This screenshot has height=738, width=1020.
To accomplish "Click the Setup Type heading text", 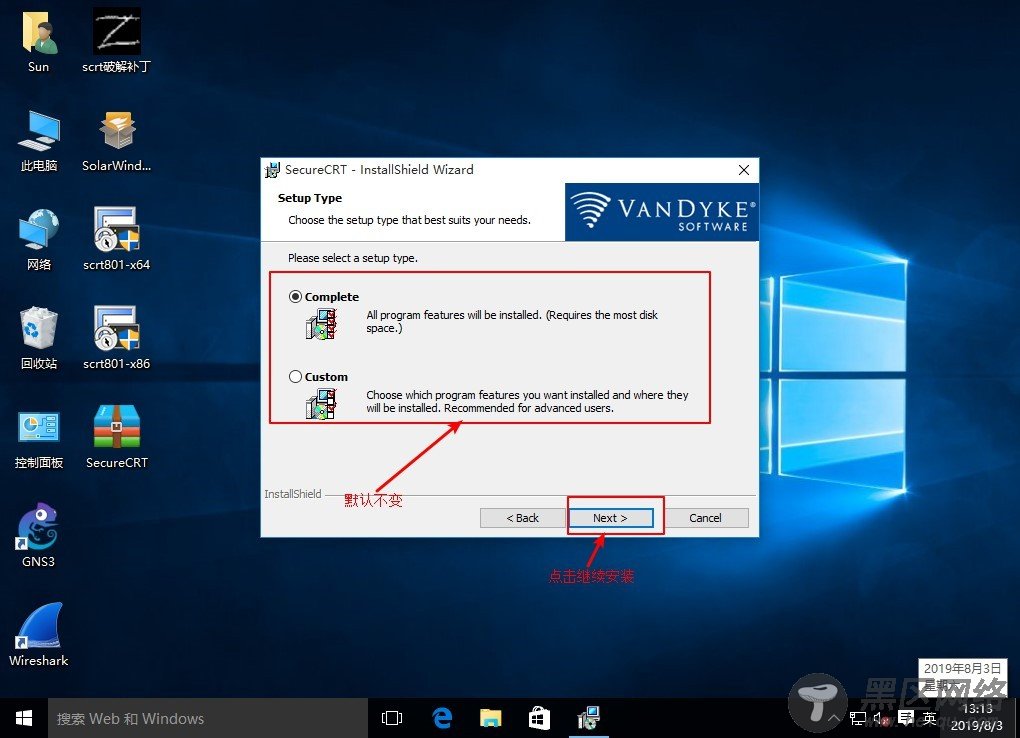I will tap(310, 198).
